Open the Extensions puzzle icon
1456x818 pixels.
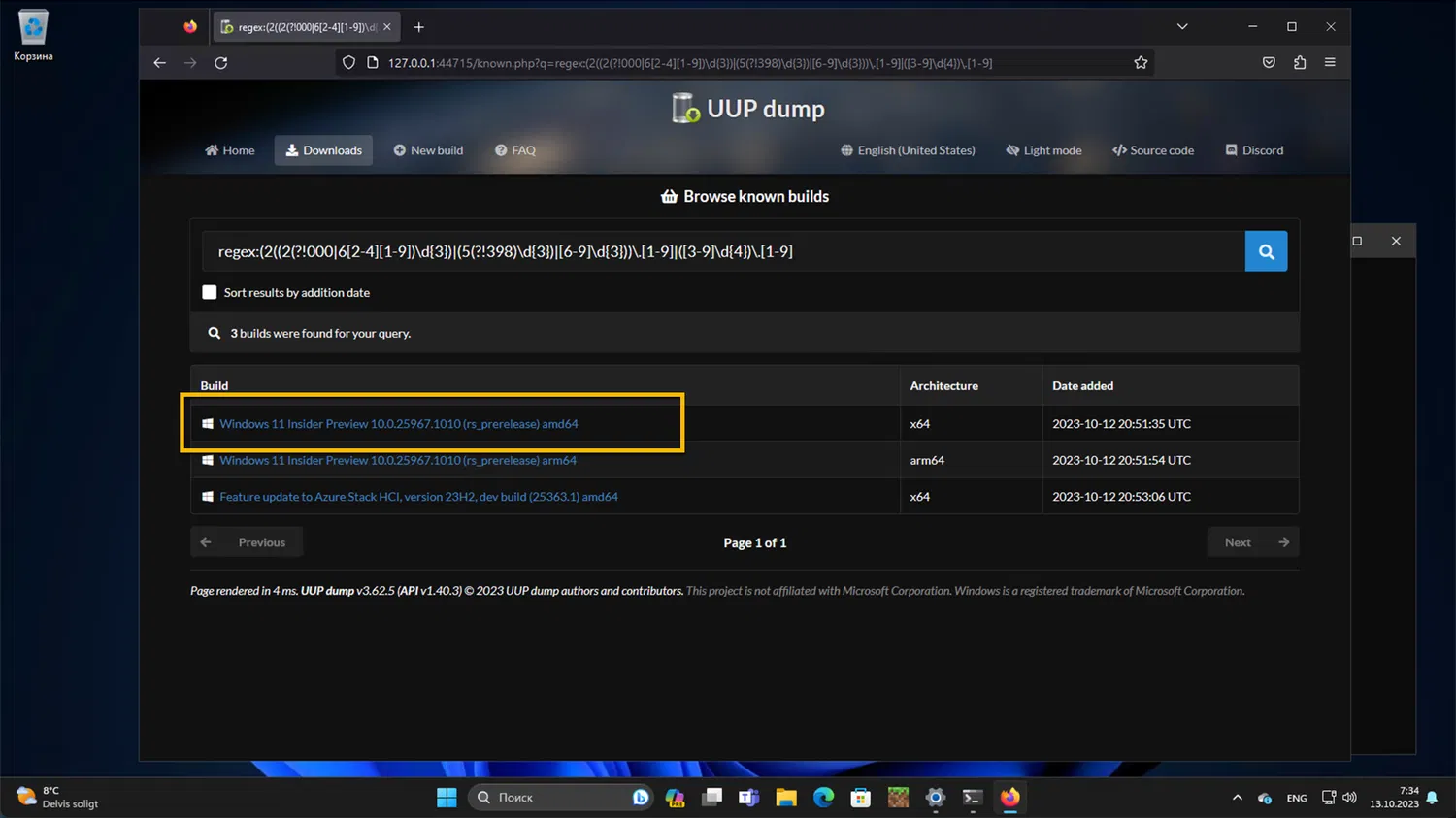[1300, 63]
